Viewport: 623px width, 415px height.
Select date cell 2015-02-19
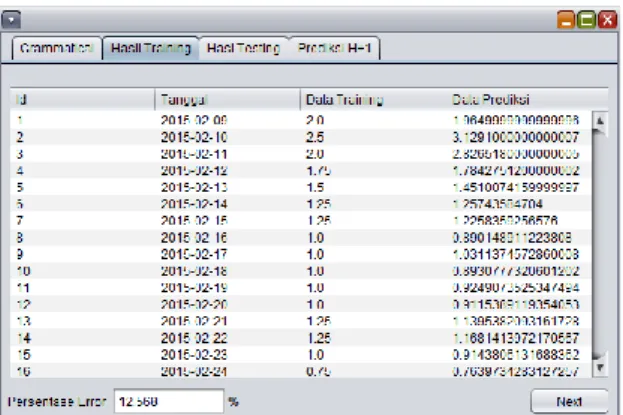click(194, 288)
